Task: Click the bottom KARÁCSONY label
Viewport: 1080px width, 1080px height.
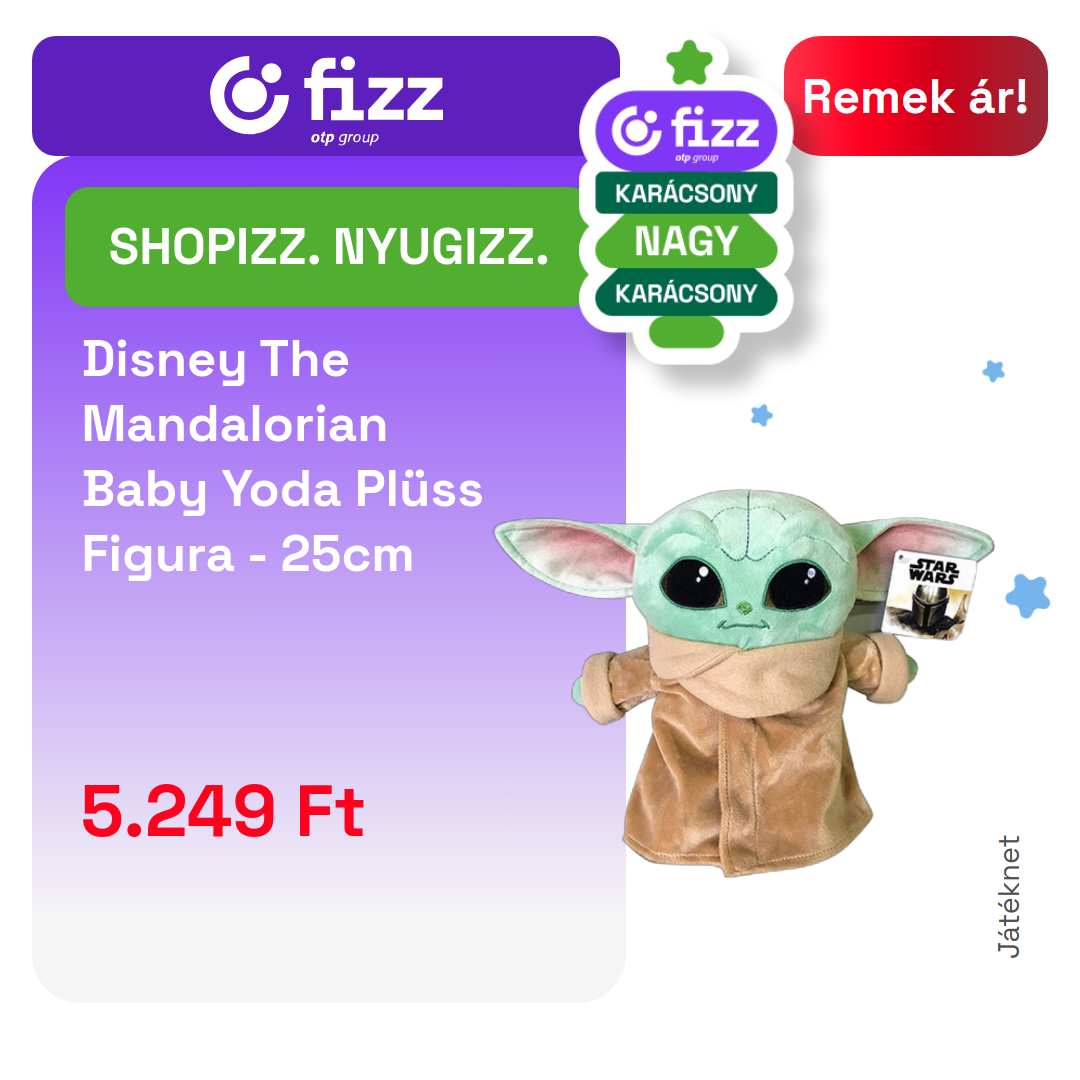Action: [686, 293]
